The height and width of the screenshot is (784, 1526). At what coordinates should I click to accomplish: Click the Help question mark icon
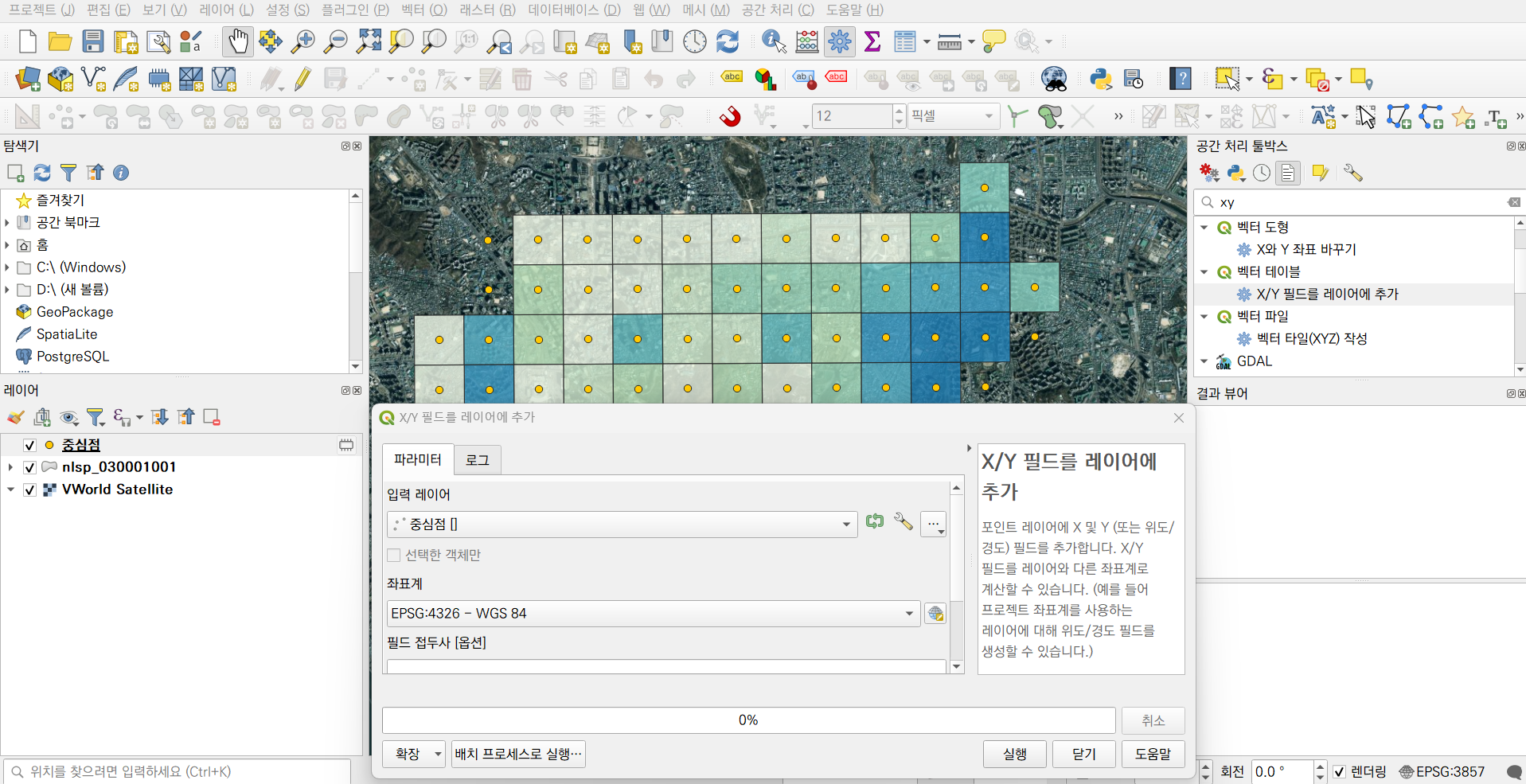[1181, 79]
